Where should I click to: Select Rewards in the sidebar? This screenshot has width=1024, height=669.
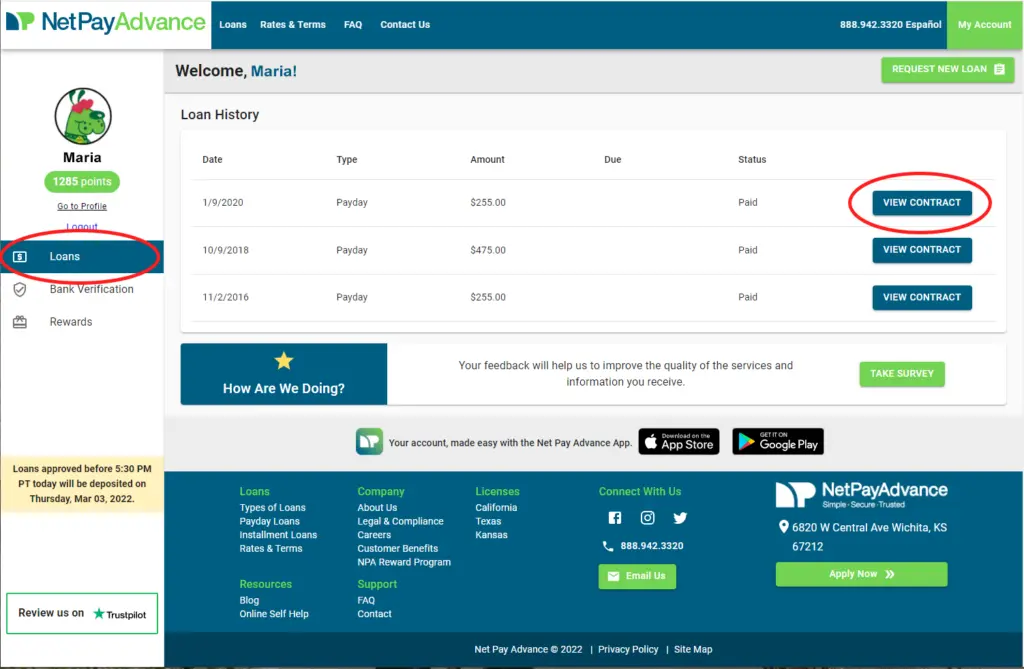82,322
